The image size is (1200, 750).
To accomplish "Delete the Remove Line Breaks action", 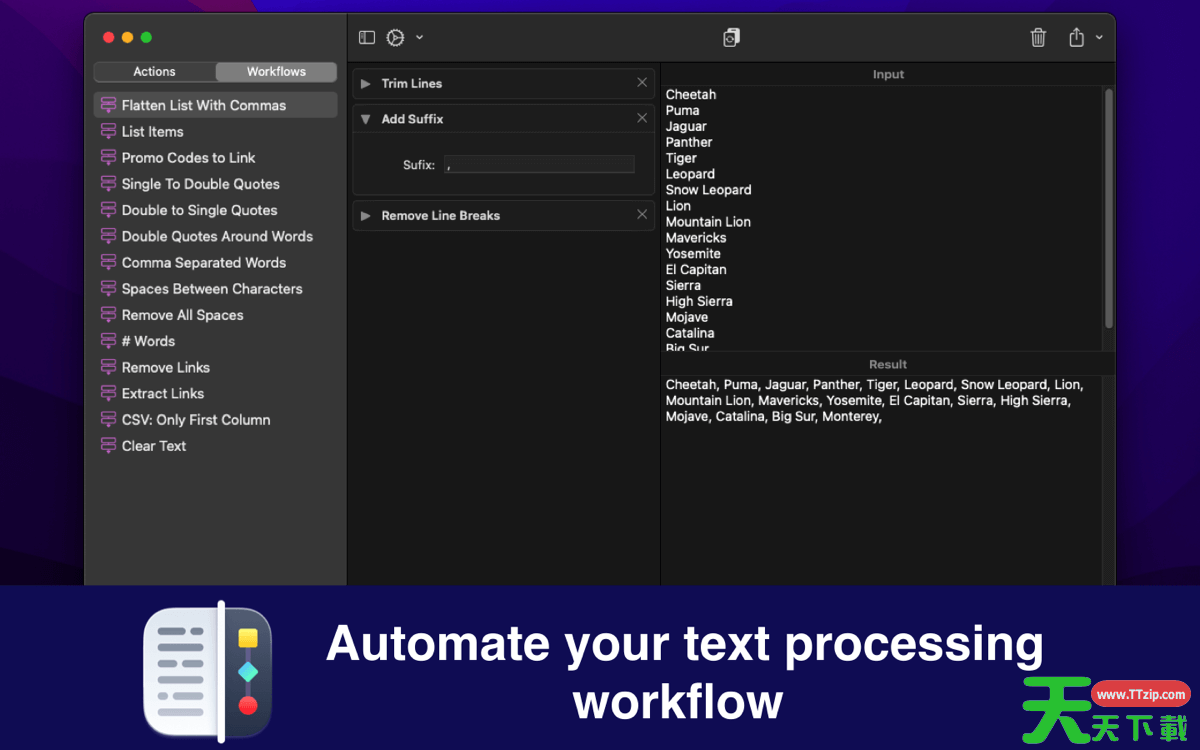I will [x=642, y=215].
